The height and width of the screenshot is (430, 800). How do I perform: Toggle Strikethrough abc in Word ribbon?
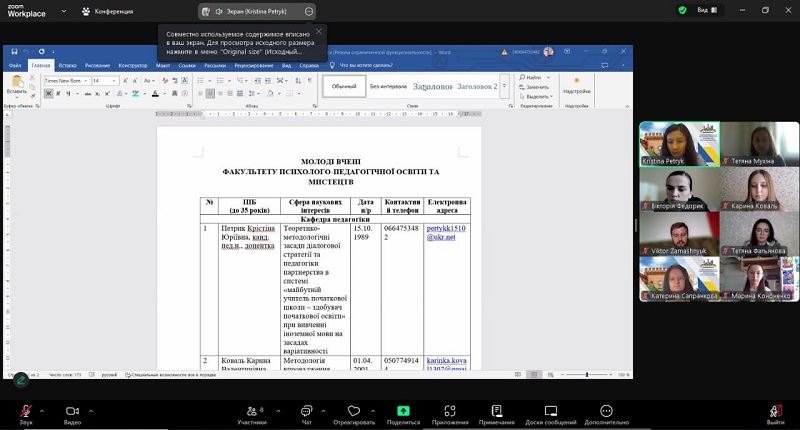click(88, 94)
